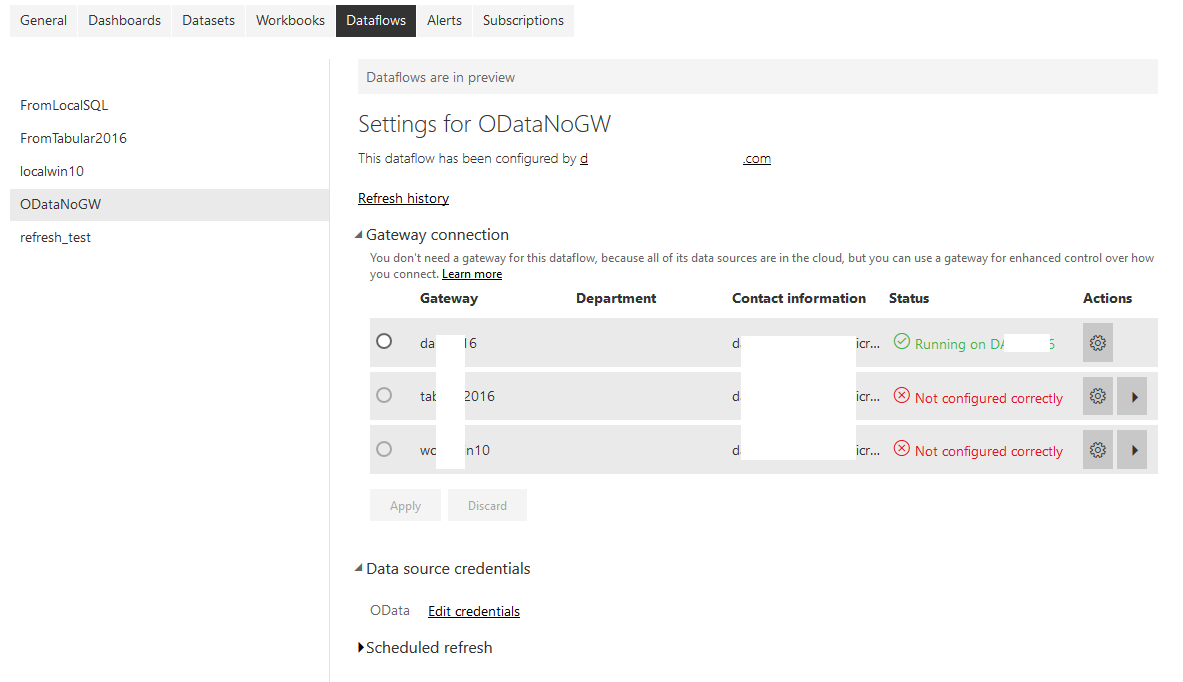Click Edit credentials for OData
Image resolution: width=1183 pixels, height=682 pixels.
(474, 611)
